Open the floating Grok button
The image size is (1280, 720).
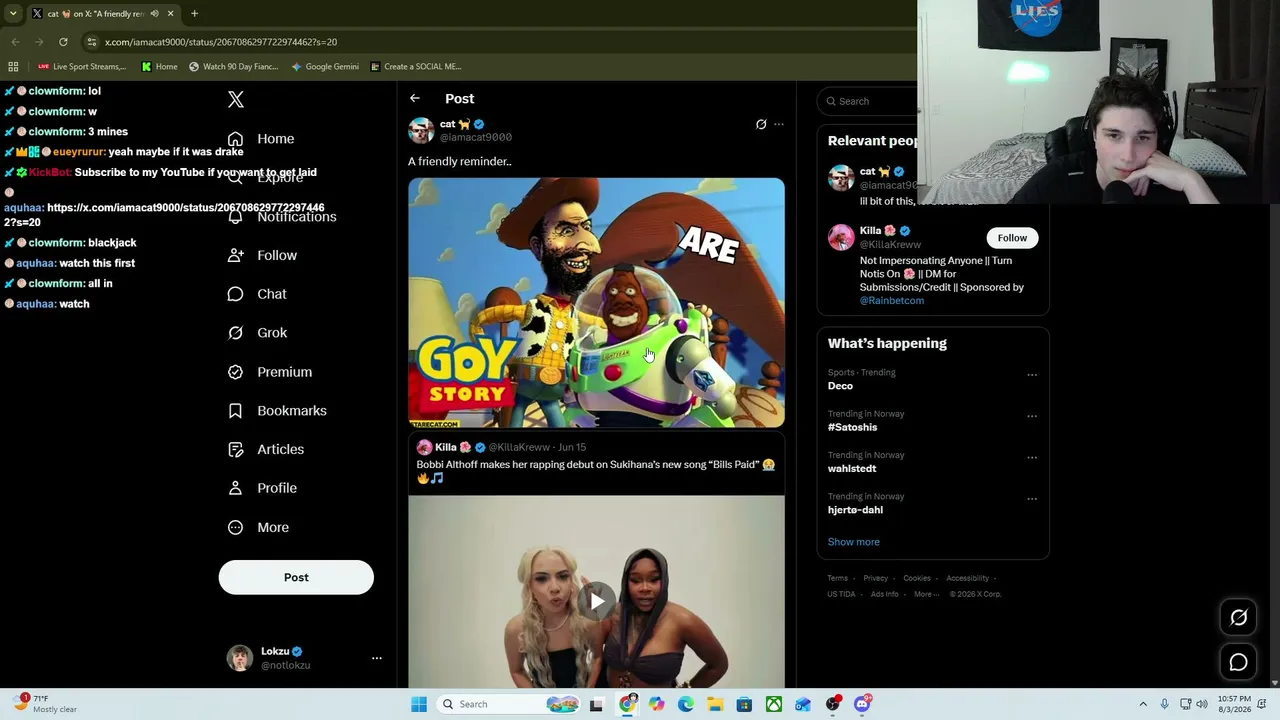pos(1239,618)
